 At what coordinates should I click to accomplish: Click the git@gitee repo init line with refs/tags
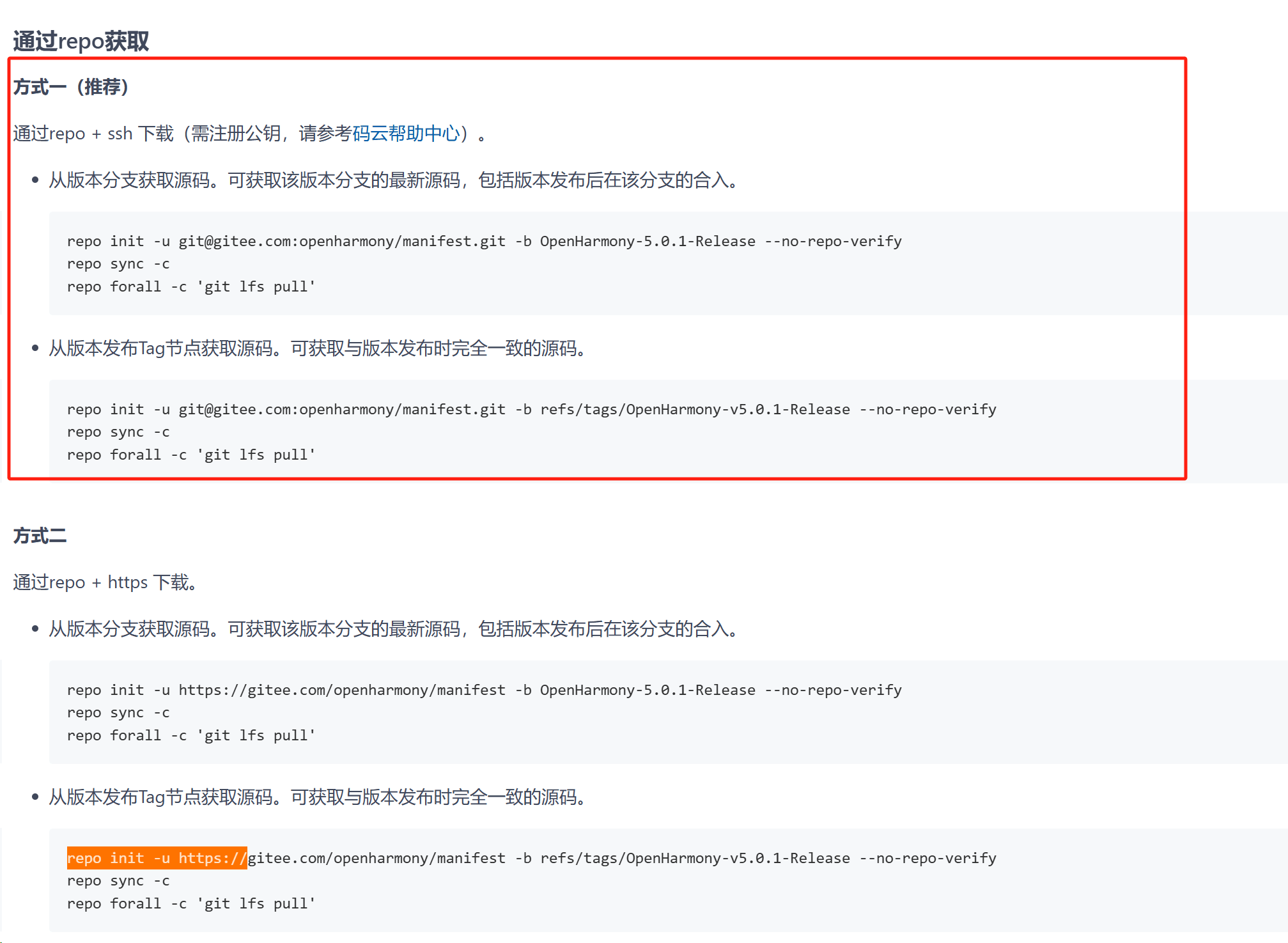pos(531,410)
